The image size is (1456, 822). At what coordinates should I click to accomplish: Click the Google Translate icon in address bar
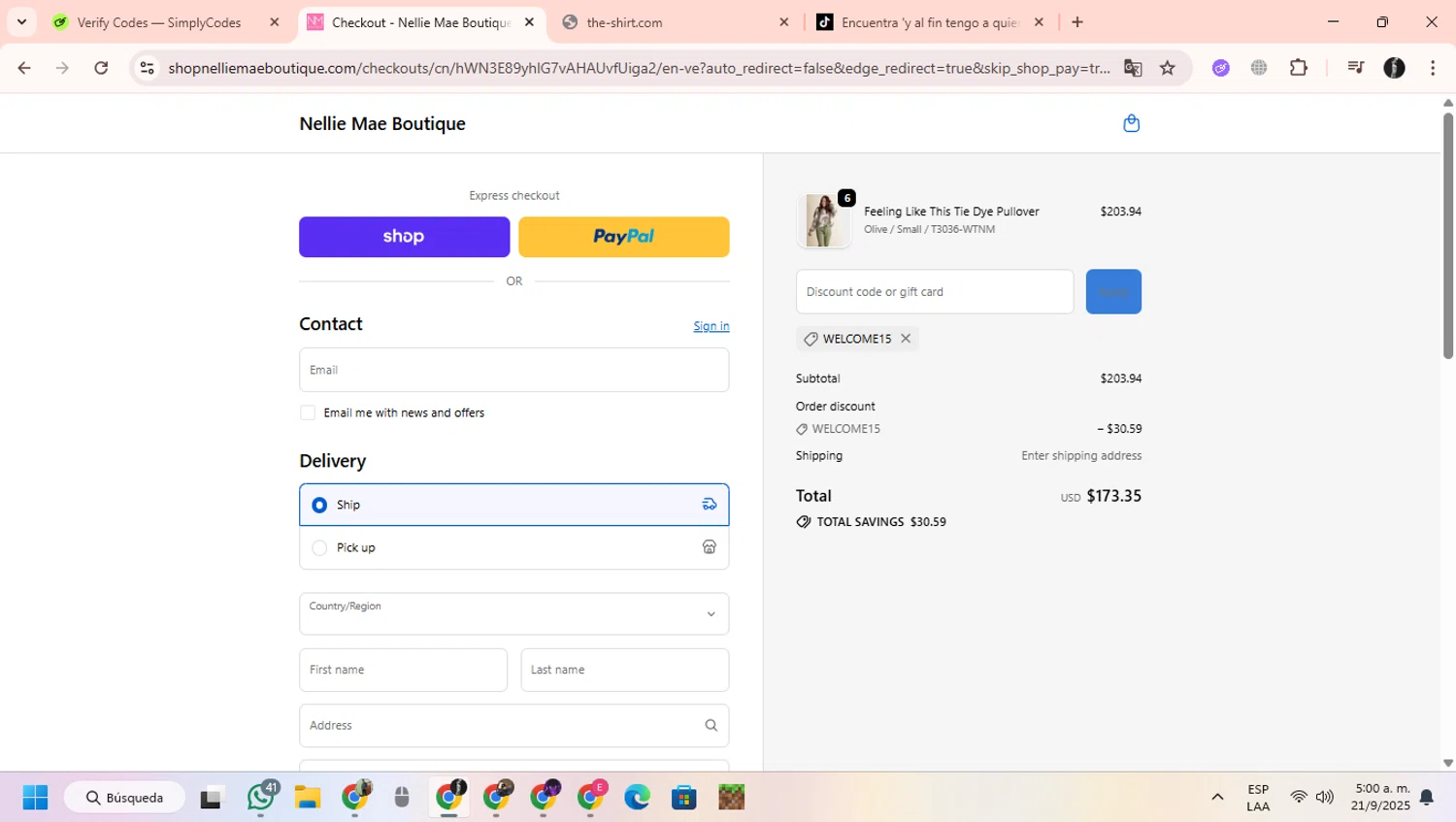click(x=1133, y=68)
